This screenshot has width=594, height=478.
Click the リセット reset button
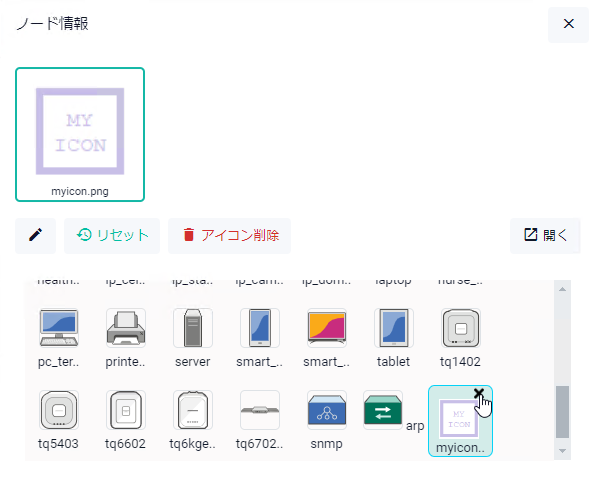tap(112, 236)
